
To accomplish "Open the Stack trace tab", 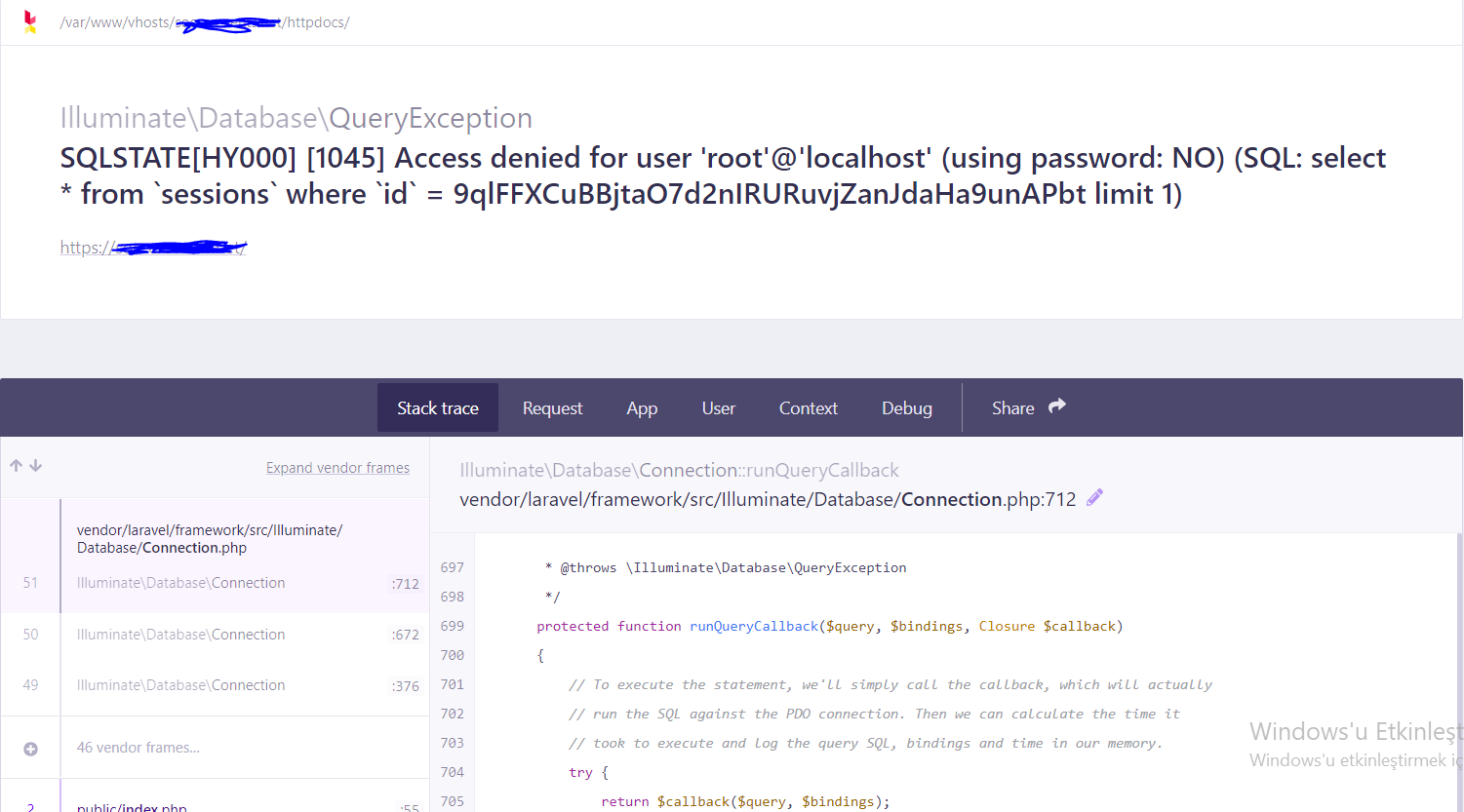I will click(438, 407).
